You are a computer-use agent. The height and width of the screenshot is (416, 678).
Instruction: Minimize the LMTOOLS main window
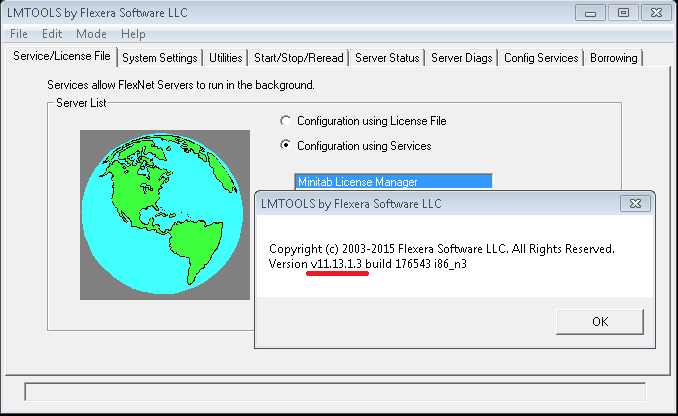point(590,13)
